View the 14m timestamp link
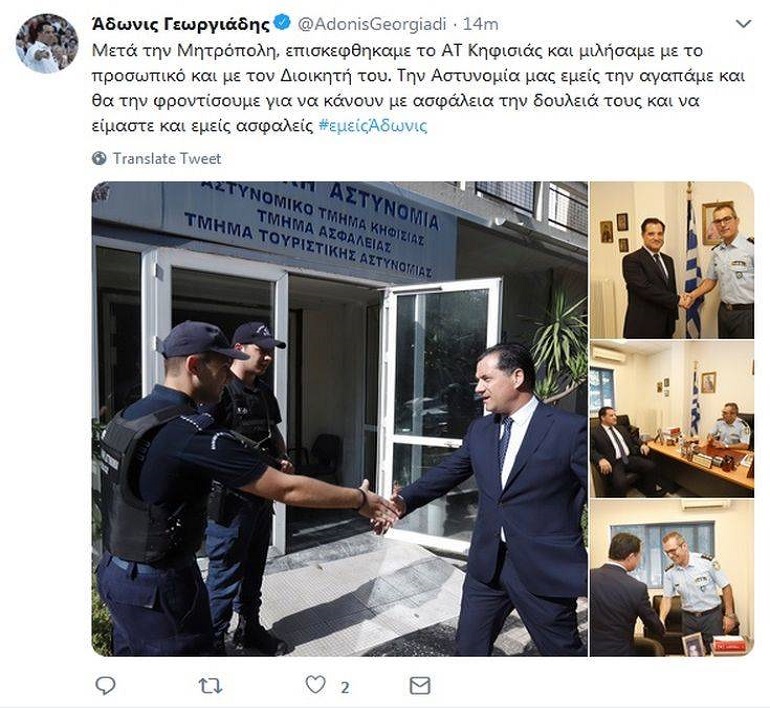The height and width of the screenshot is (708, 770). [x=481, y=24]
